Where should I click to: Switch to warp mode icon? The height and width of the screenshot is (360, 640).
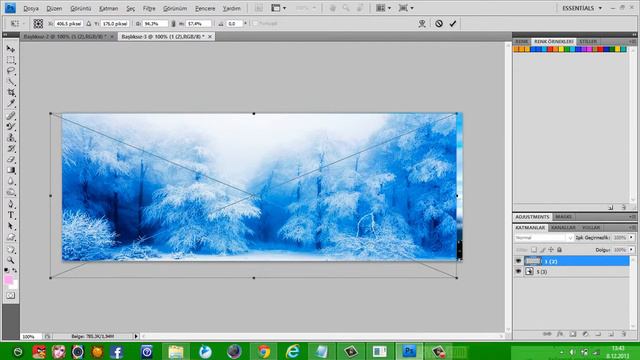[x=422, y=24]
